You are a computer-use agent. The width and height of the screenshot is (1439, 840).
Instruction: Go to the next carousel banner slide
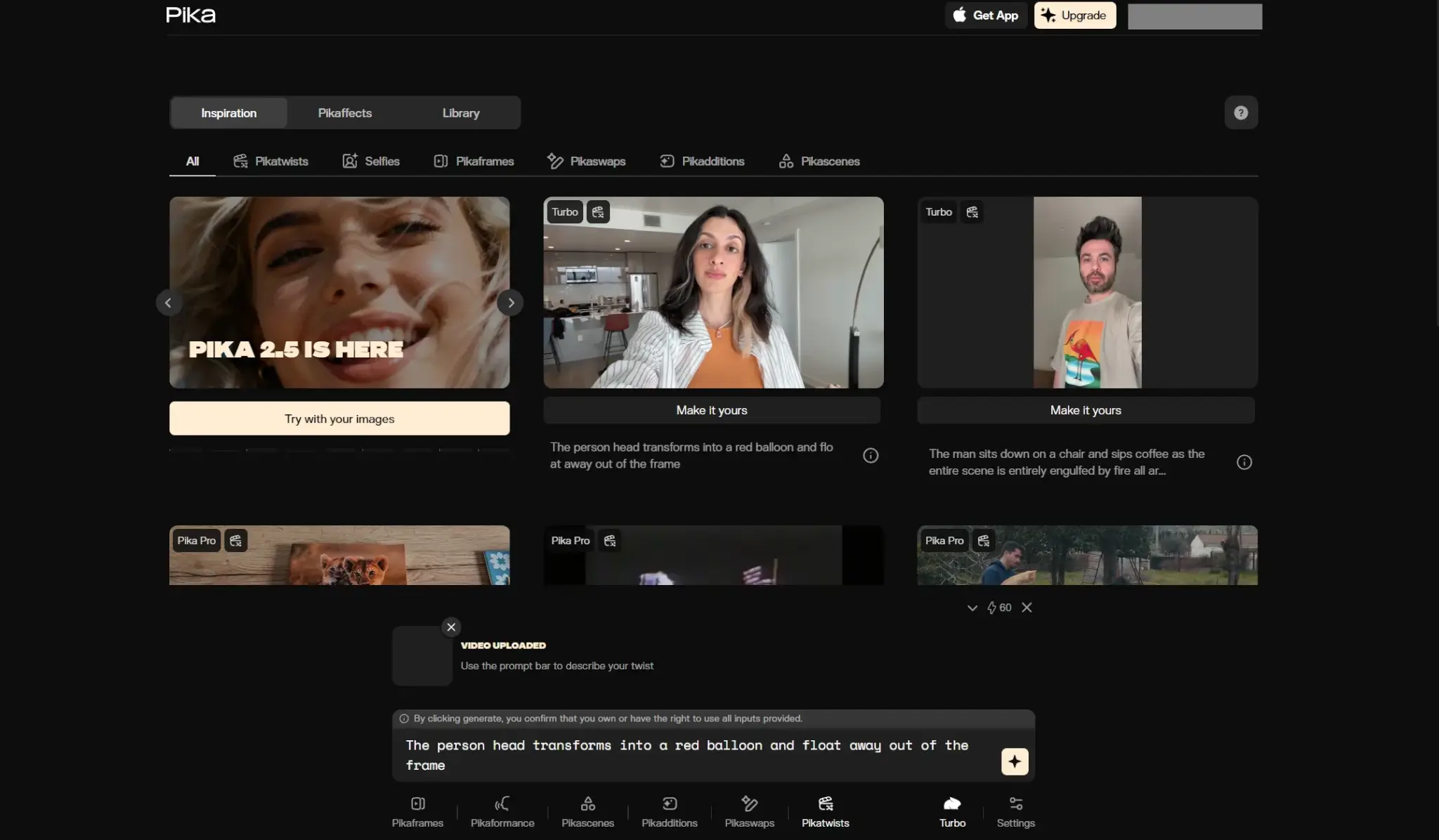tap(511, 303)
